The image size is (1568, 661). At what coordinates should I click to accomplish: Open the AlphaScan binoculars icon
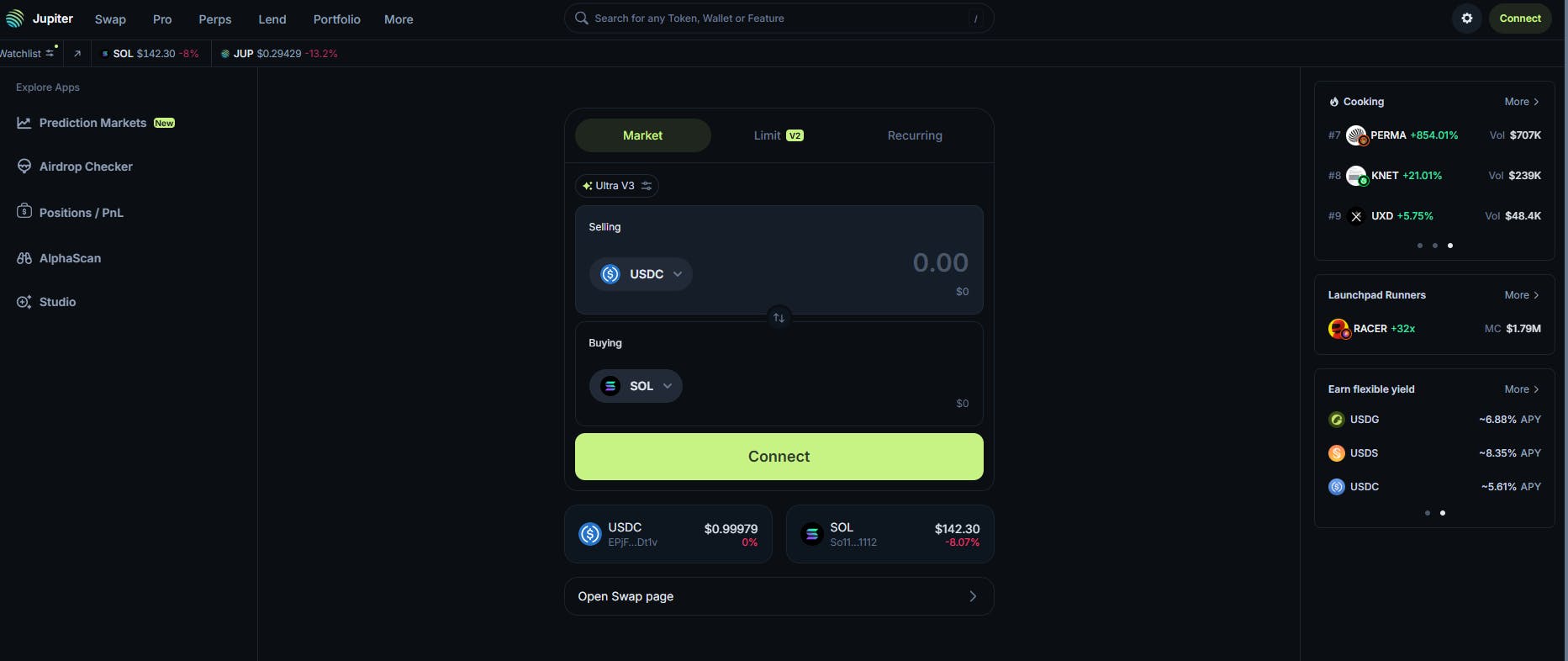tap(24, 258)
